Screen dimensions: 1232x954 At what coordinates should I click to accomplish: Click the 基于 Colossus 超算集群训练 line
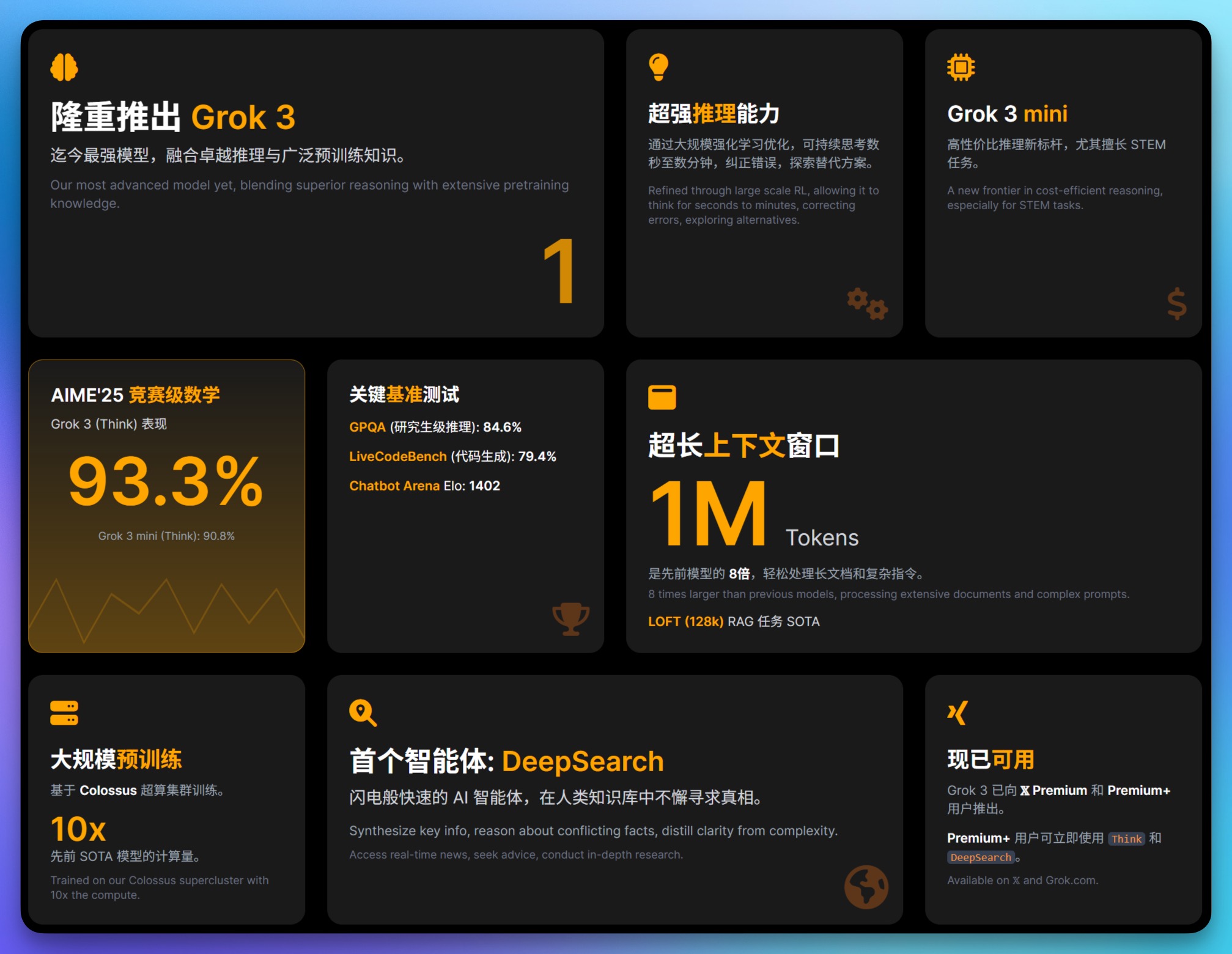point(137,790)
